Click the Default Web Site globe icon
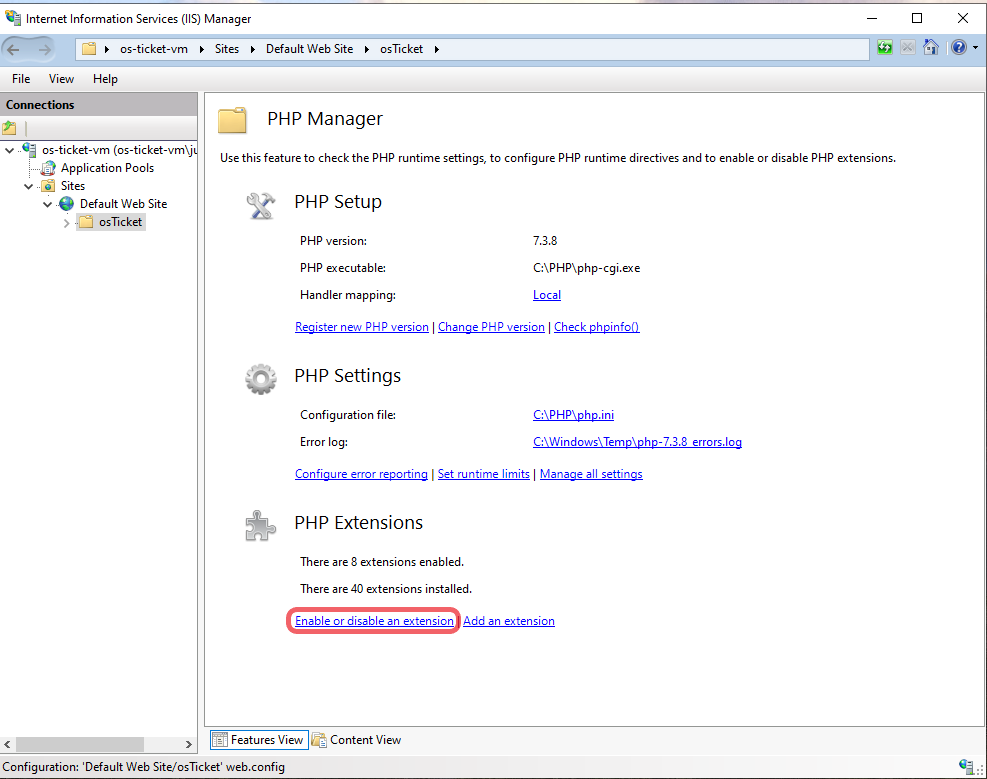This screenshot has width=987, height=779. (x=66, y=204)
